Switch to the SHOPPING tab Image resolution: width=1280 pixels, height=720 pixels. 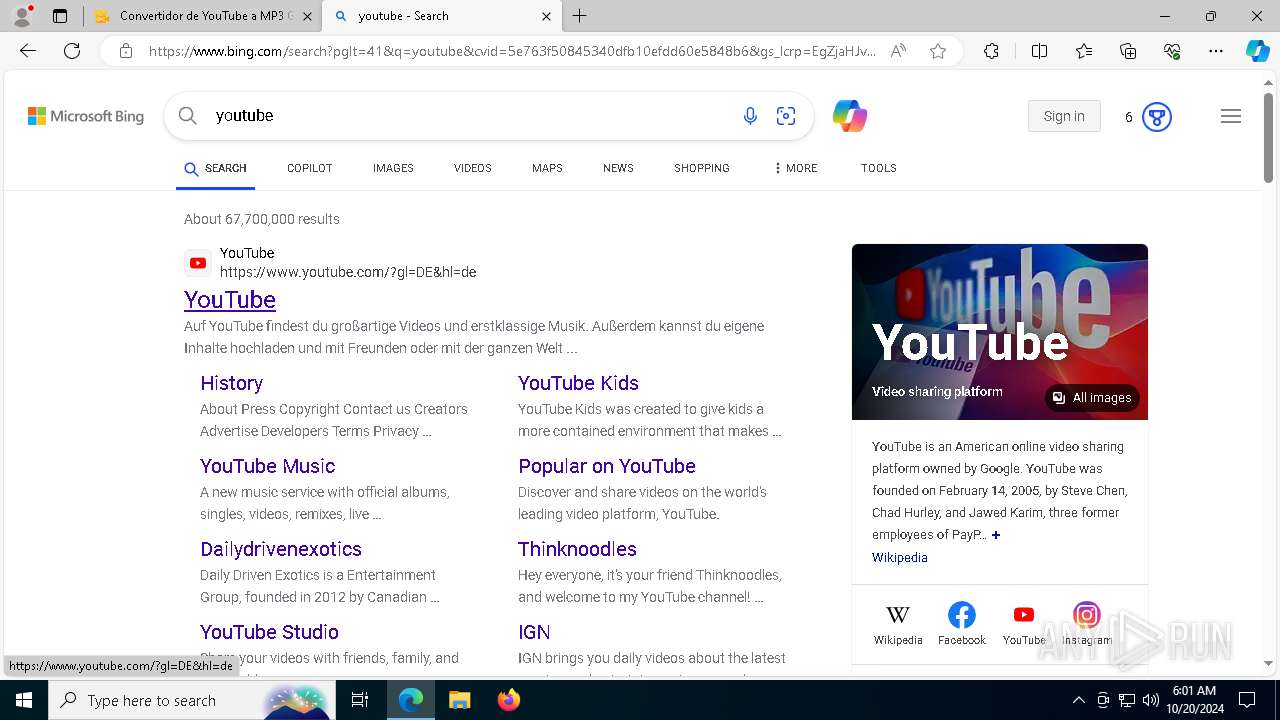point(702,168)
